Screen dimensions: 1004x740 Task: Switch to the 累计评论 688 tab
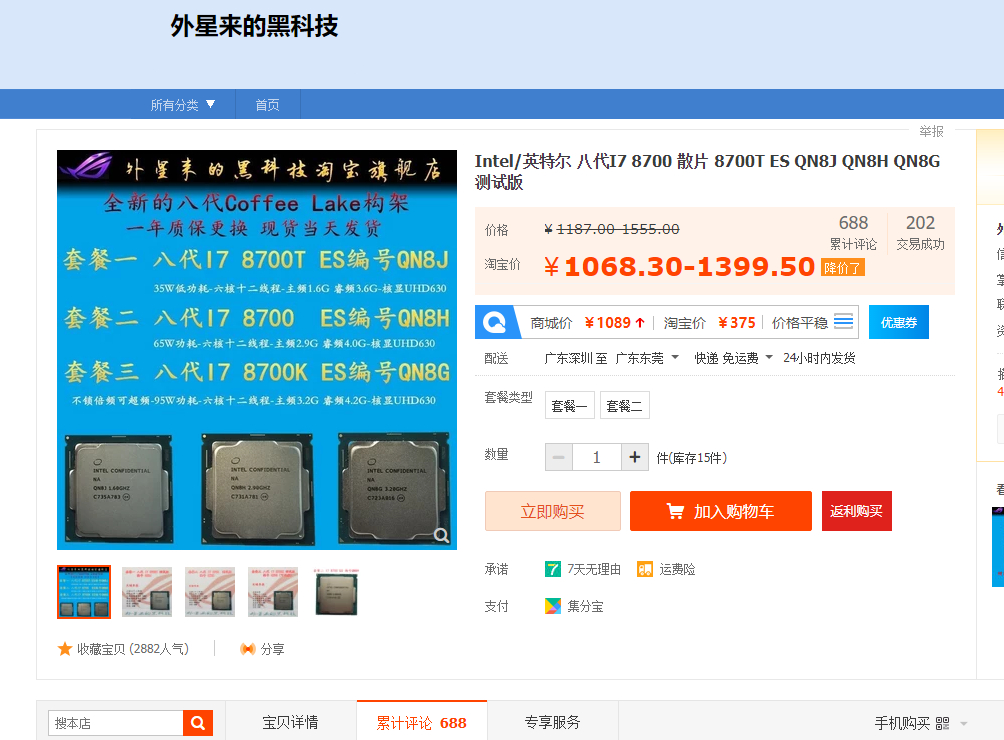pos(421,722)
